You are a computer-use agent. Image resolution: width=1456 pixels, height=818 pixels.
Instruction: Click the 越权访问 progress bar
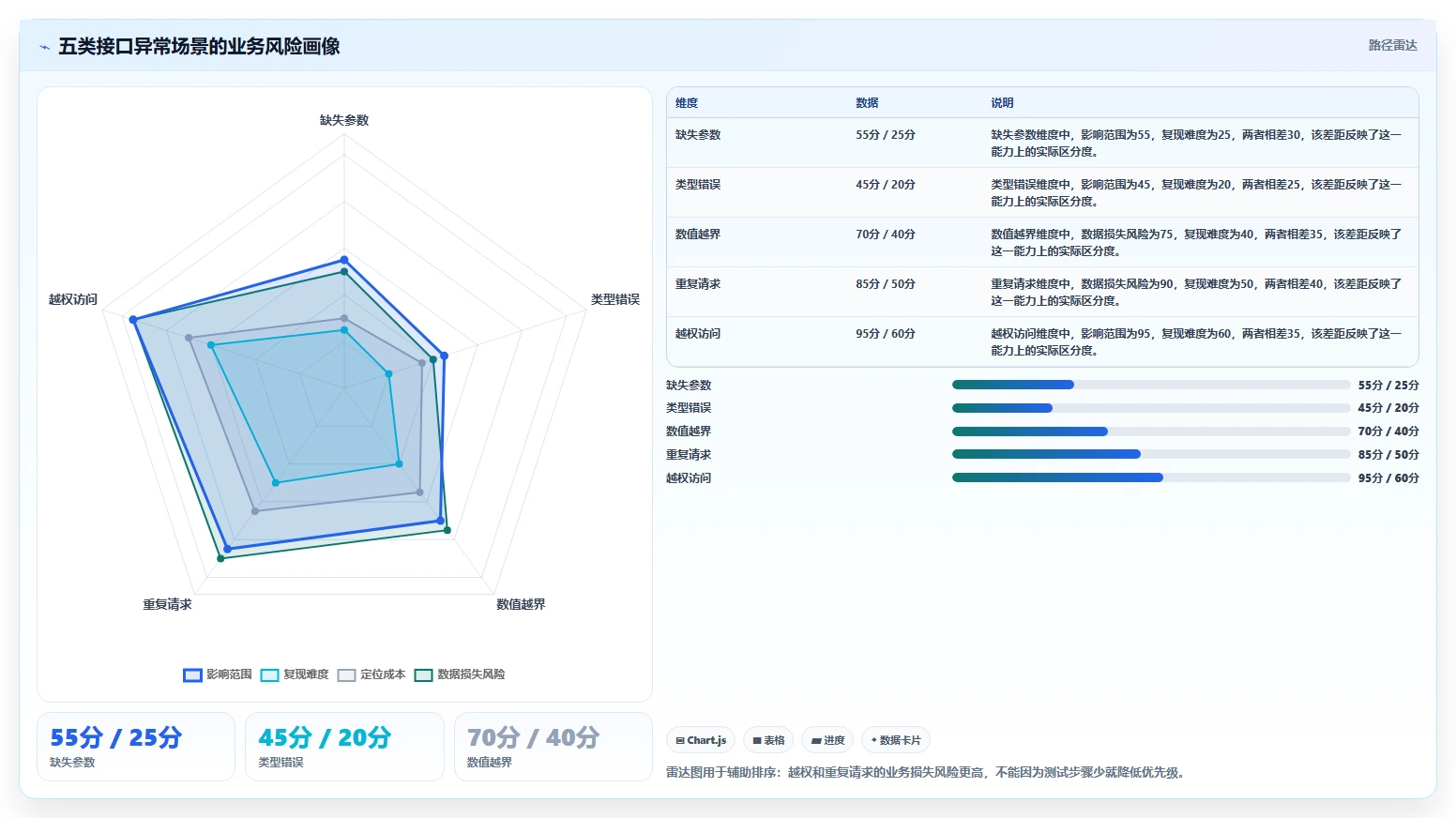(x=1151, y=477)
